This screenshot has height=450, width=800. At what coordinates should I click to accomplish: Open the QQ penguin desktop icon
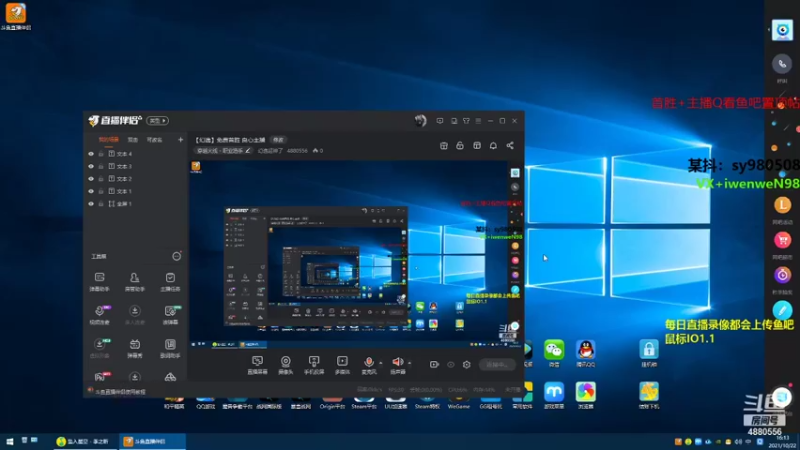pos(586,353)
